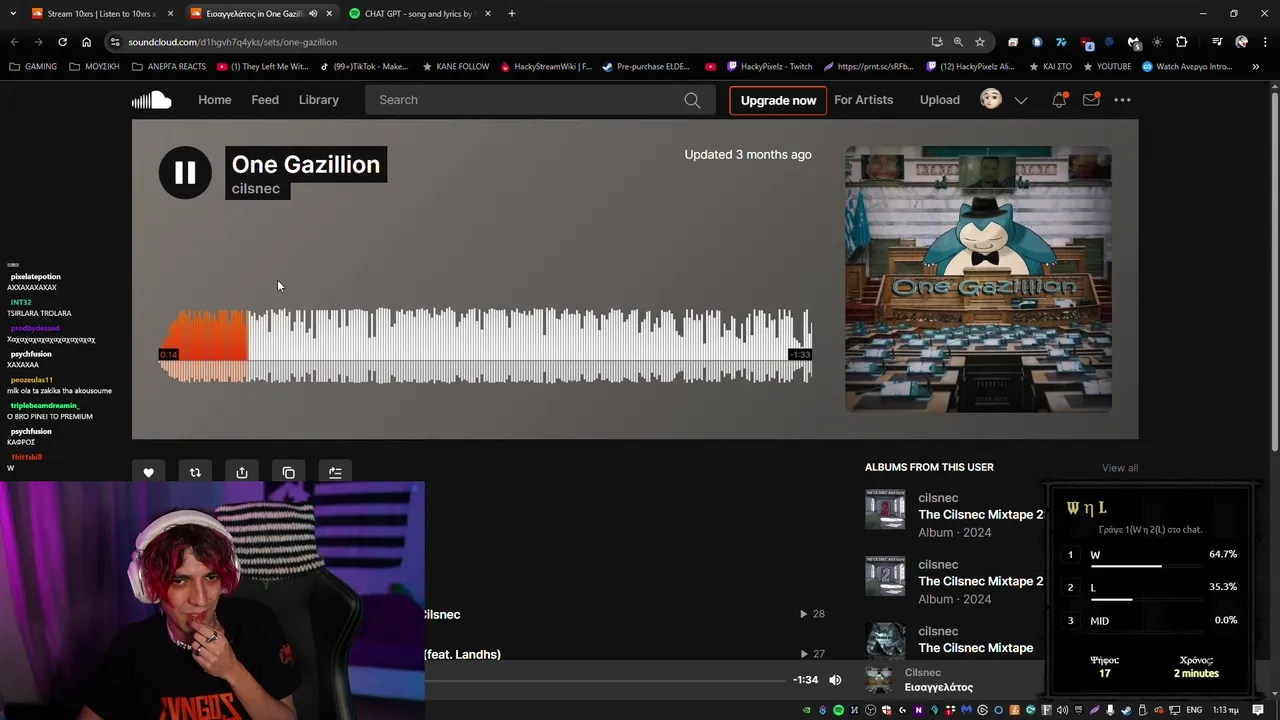1280x720 pixels.
Task: Like the playlist with heart icon
Action: (x=148, y=473)
